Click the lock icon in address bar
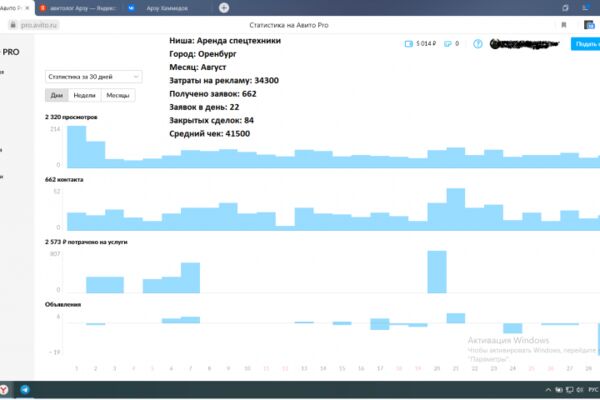600x400 pixels. click(13, 25)
